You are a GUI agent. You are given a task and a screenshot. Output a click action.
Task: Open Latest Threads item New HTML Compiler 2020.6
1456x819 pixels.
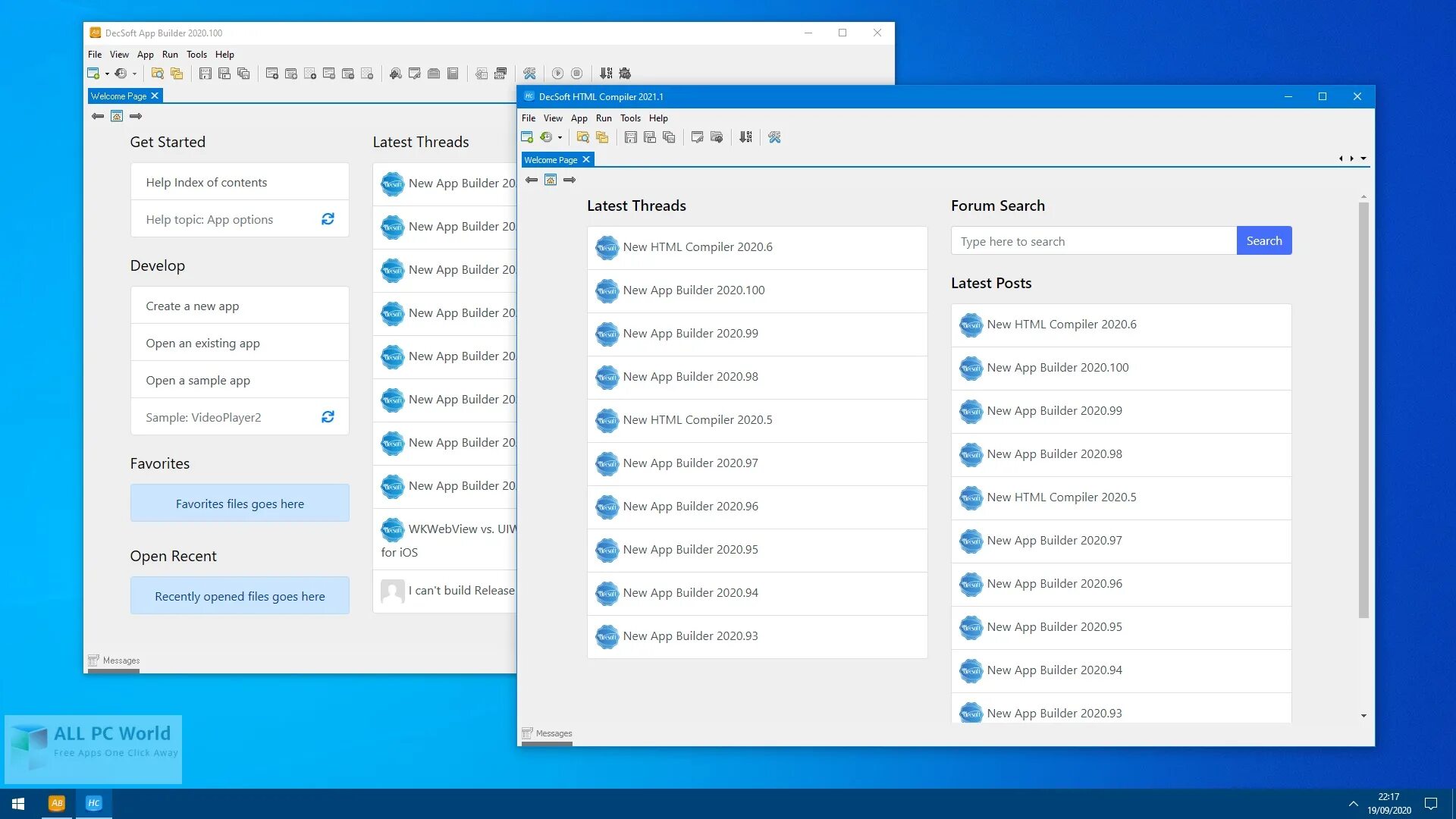pos(757,247)
